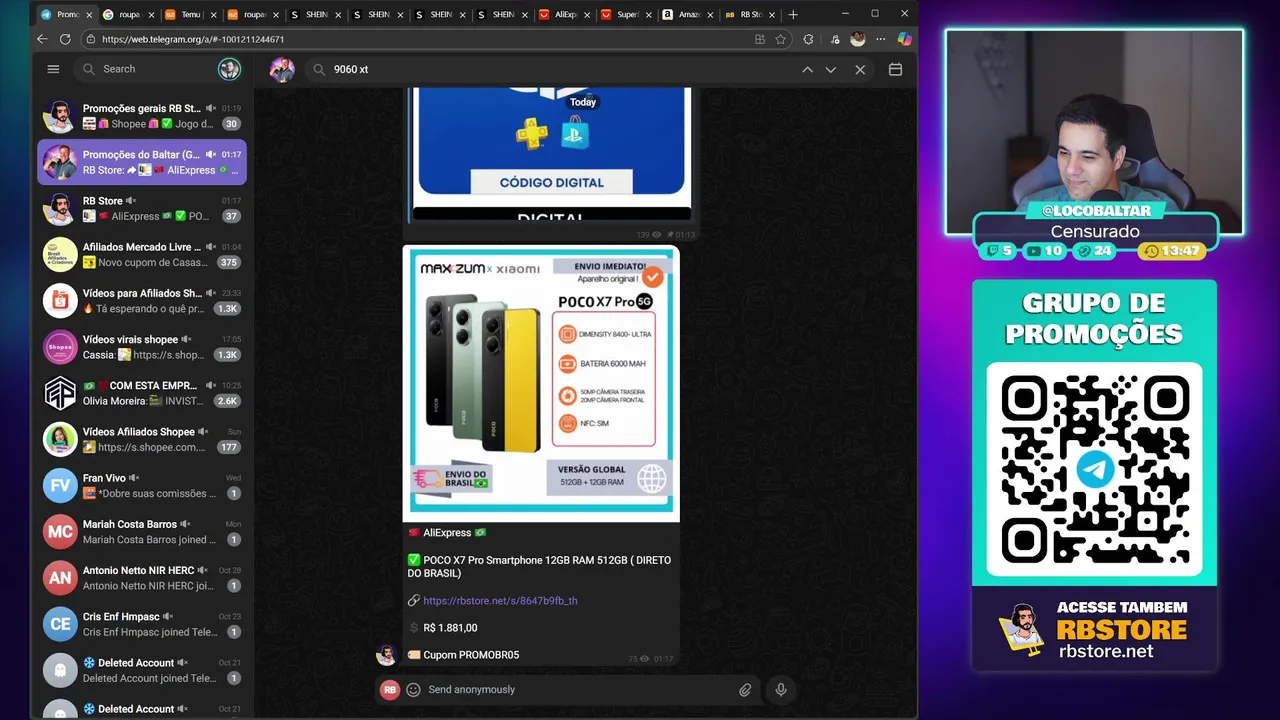1280x720 pixels.
Task: Click the Search chats field
Action: click(x=145, y=69)
